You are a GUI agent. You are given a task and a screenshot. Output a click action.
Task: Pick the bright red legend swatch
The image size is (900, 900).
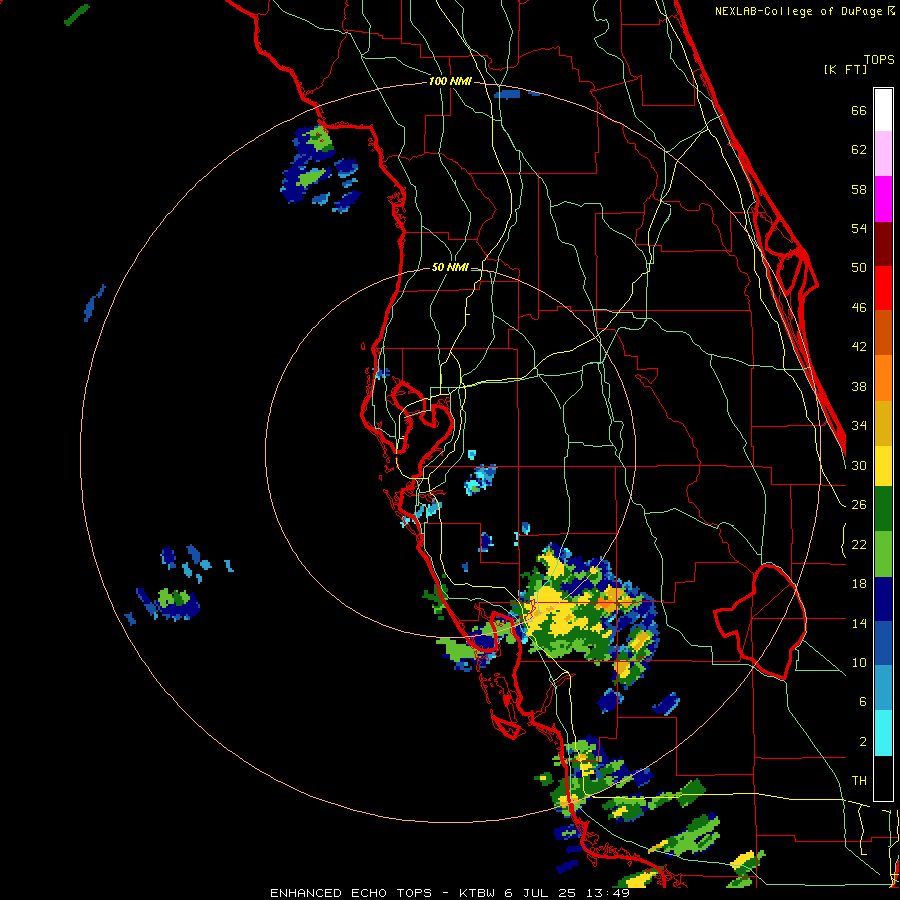tap(883, 288)
